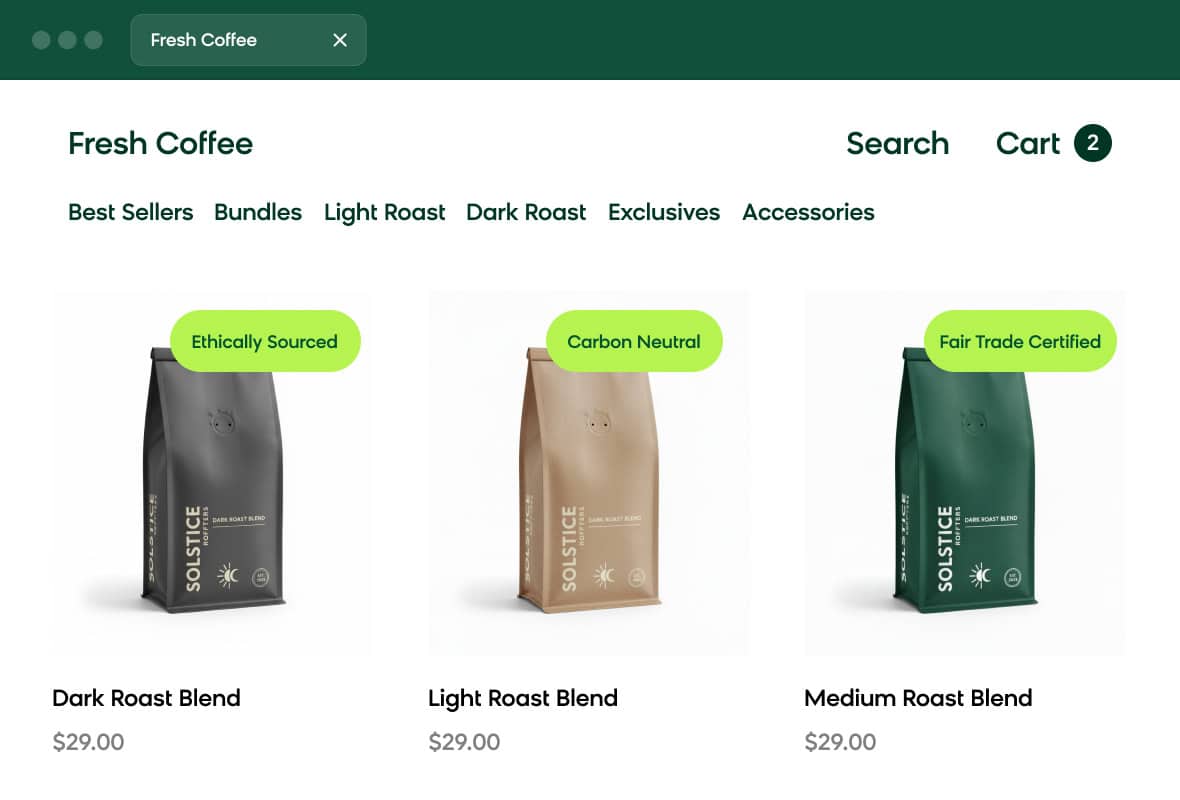
Task: Open the gray coffee bag product image
Action: (212, 474)
